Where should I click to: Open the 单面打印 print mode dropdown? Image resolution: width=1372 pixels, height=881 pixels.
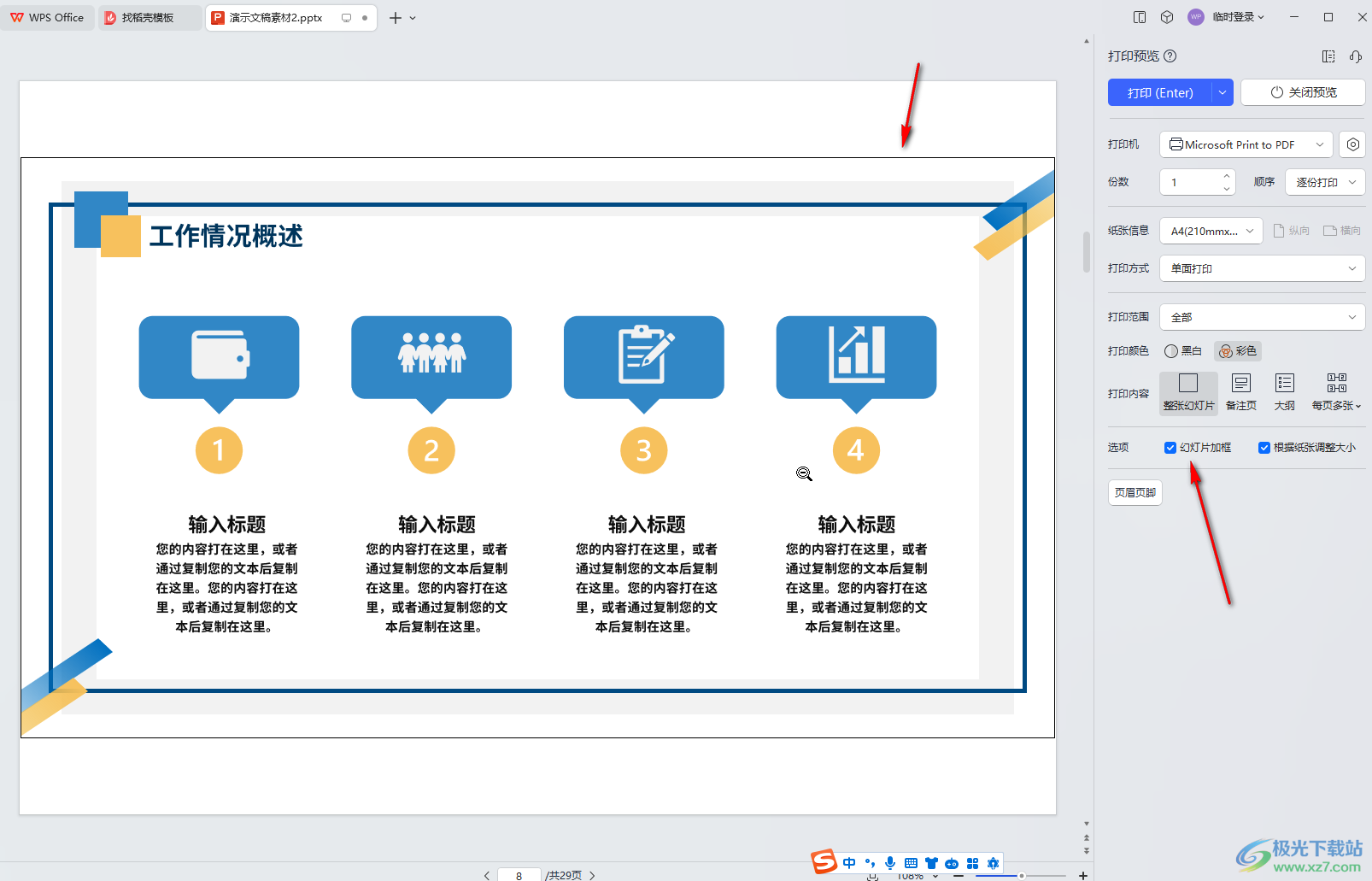coord(1262,268)
